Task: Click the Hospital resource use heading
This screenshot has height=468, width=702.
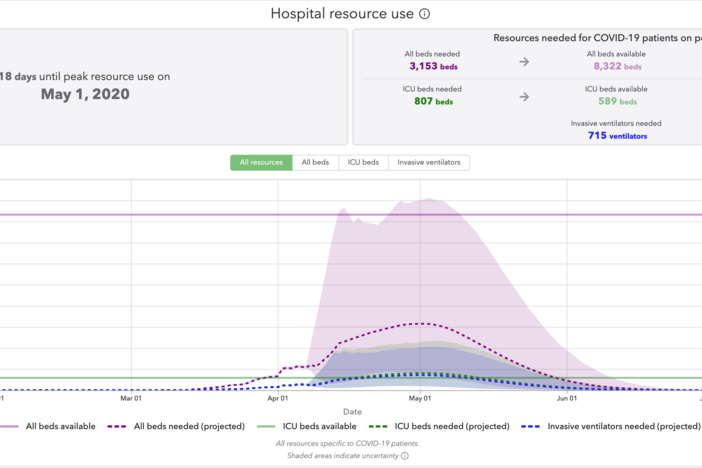Action: coord(342,14)
